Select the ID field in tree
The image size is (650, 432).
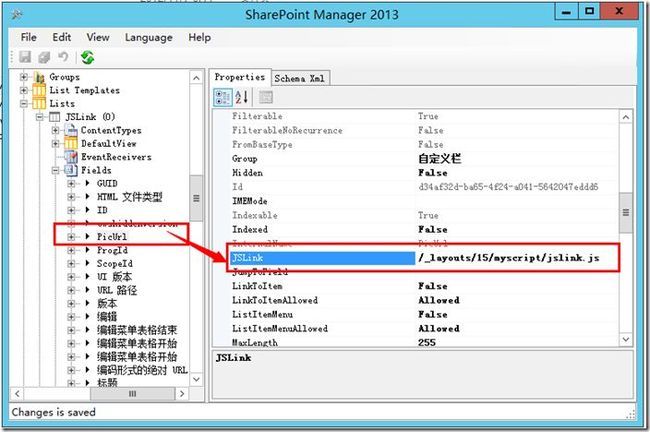[102, 210]
